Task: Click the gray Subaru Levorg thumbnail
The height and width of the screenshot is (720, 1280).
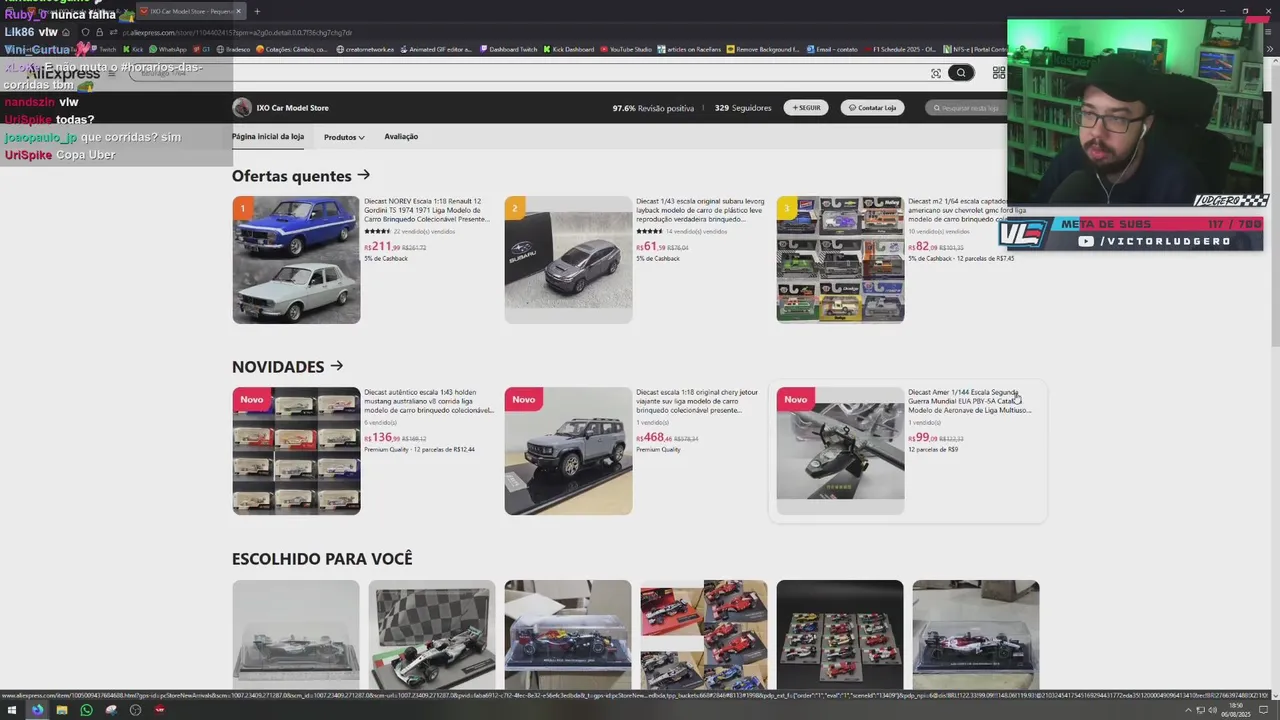Action: point(568,260)
